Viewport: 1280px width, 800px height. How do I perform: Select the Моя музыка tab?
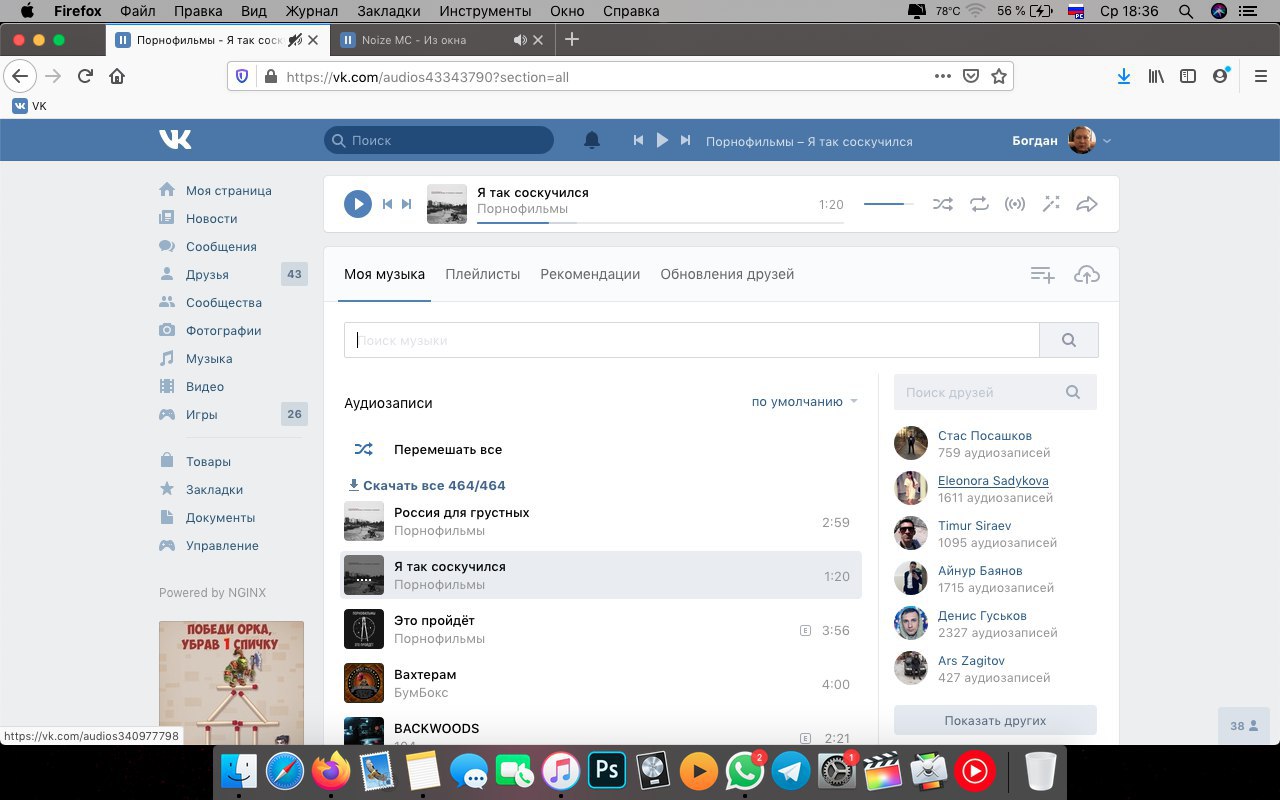pos(384,274)
